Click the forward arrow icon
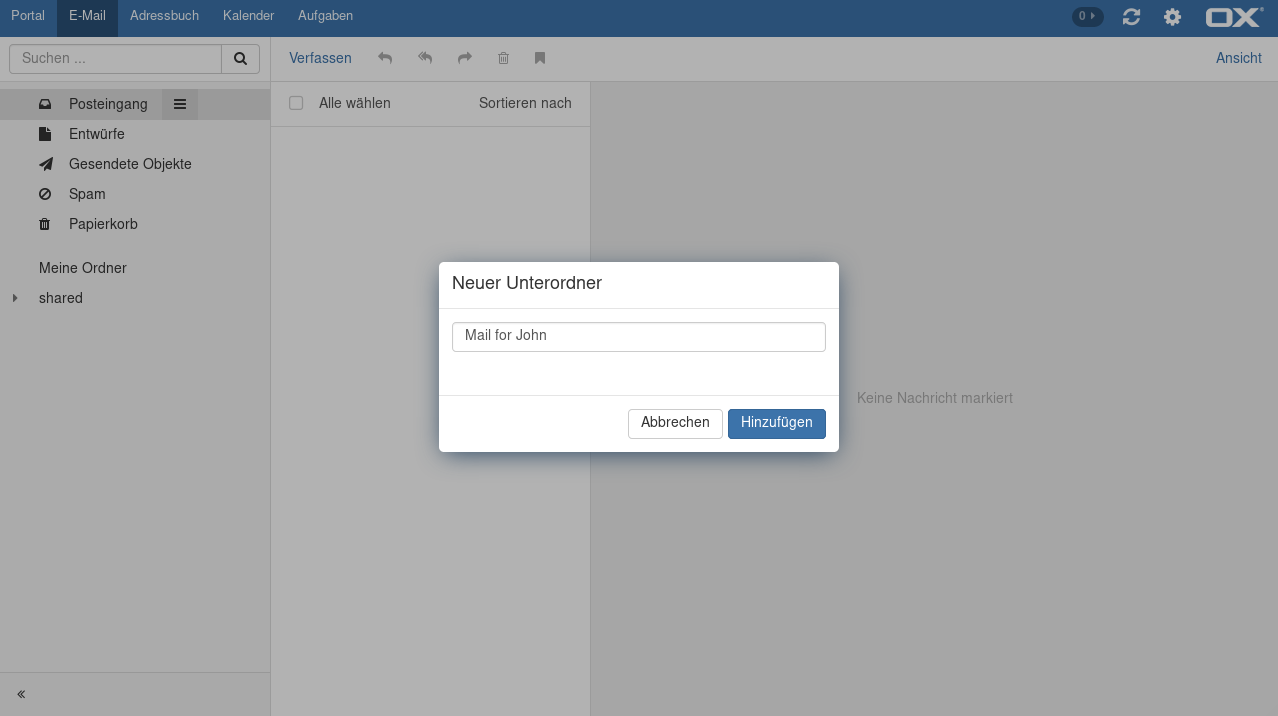1278x716 pixels. coord(465,59)
